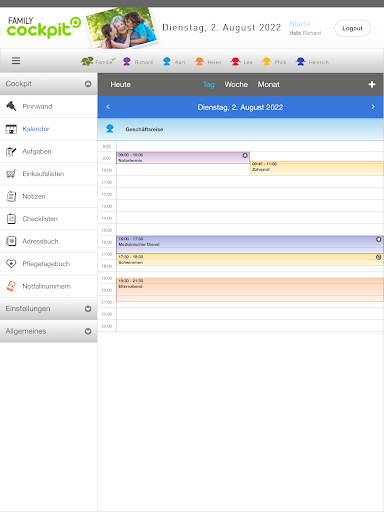Click the Heute button
Image resolution: width=384 pixels, height=512 pixels.
click(120, 84)
